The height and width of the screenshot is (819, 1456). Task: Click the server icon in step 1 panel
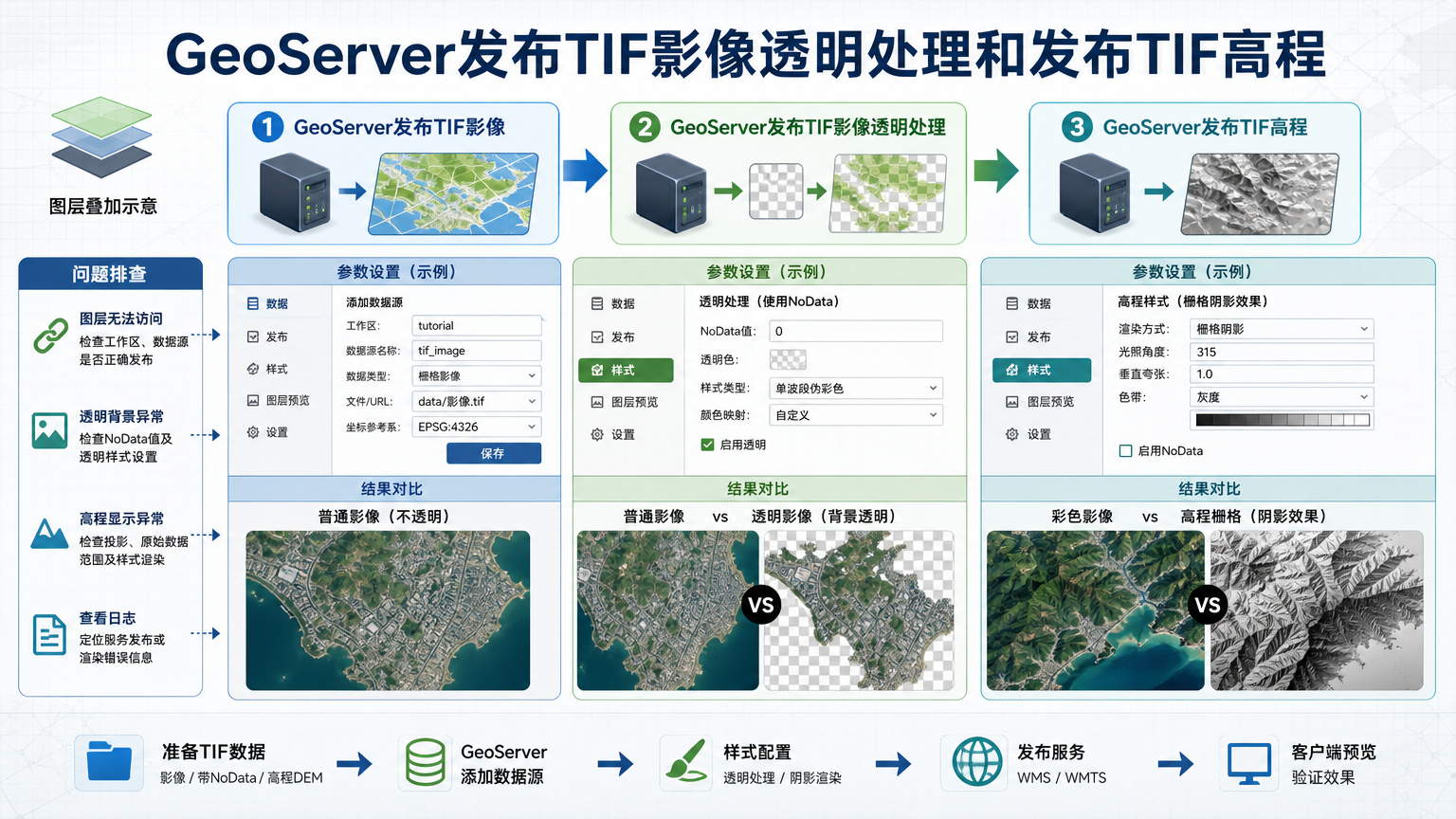[296, 192]
